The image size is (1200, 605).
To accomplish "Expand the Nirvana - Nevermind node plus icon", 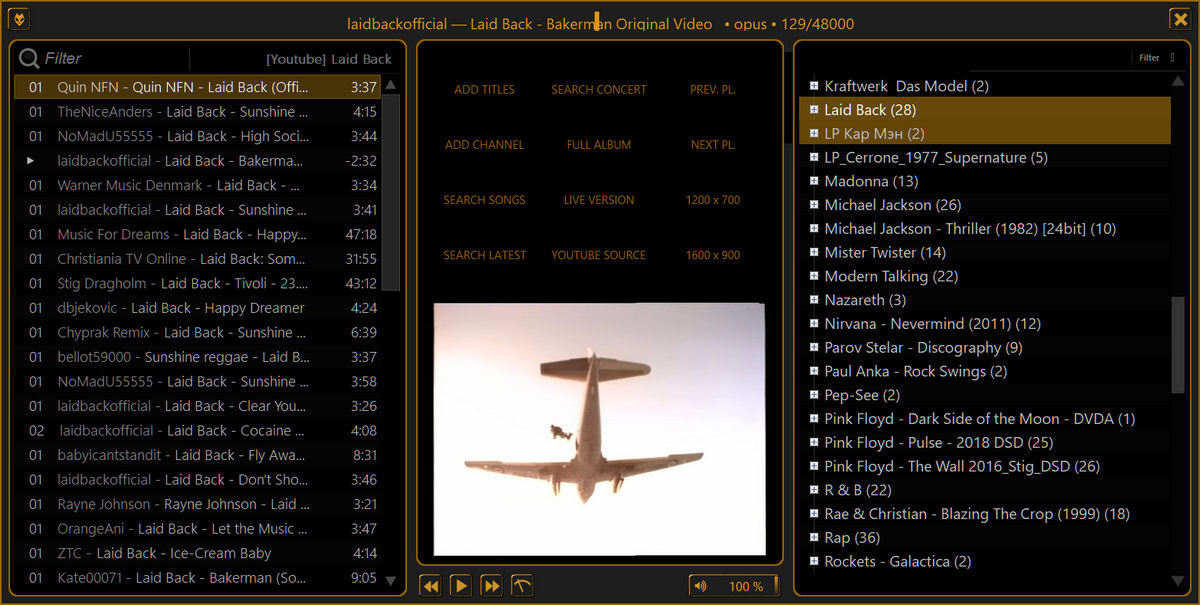I will tap(814, 324).
